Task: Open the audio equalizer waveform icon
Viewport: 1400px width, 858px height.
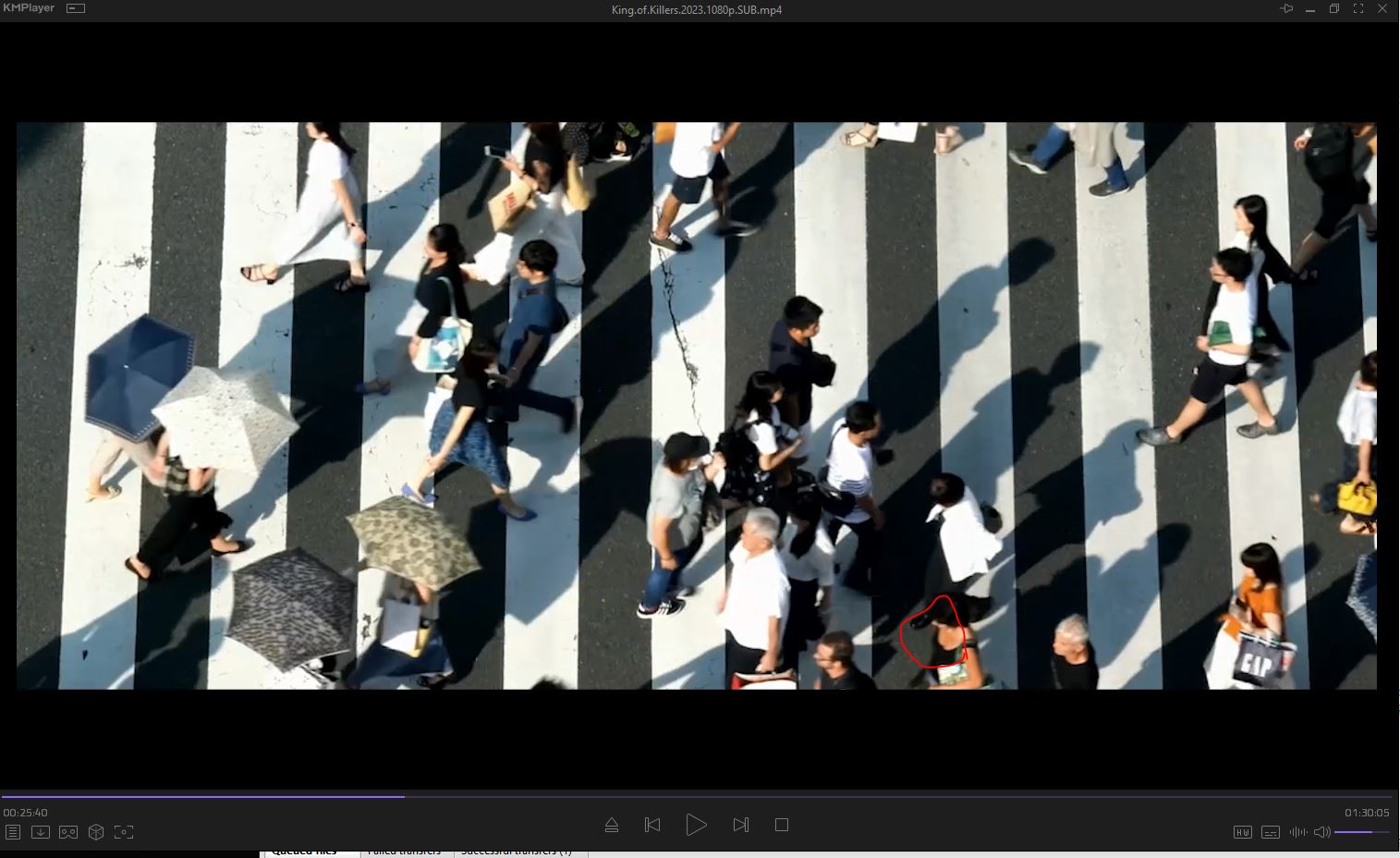Action: 1298,832
